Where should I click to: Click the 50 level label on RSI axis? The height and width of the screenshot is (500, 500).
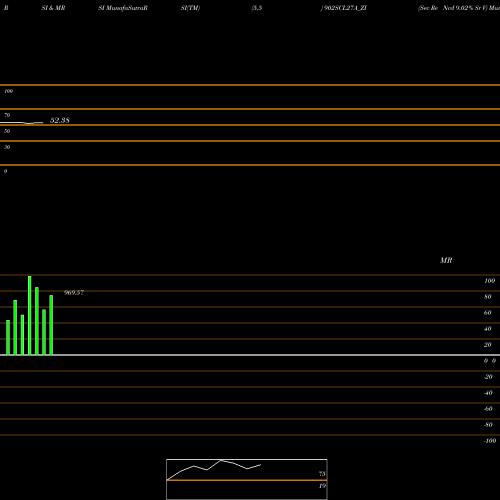point(7,131)
